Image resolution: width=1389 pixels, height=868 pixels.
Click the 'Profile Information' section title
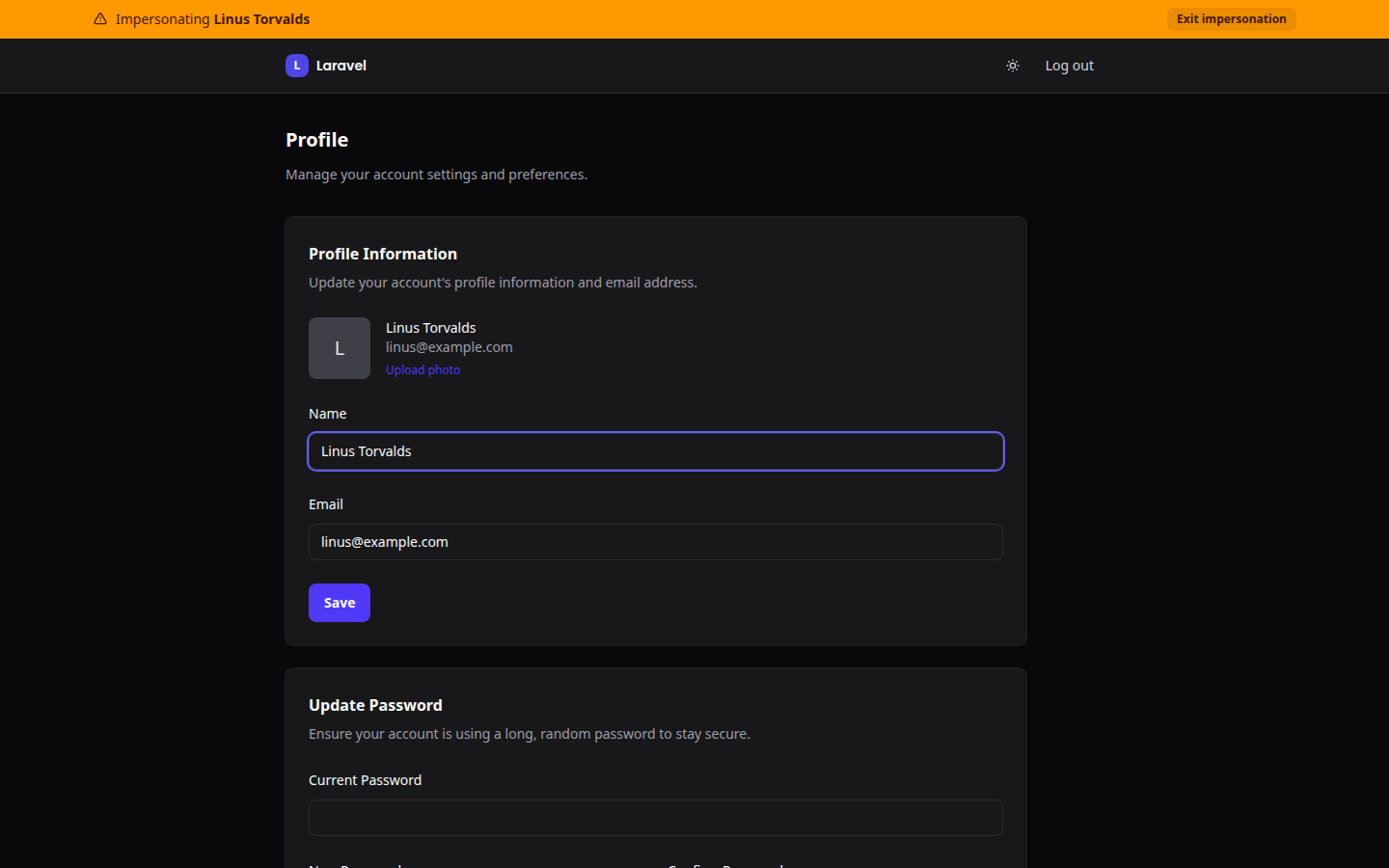[383, 254]
